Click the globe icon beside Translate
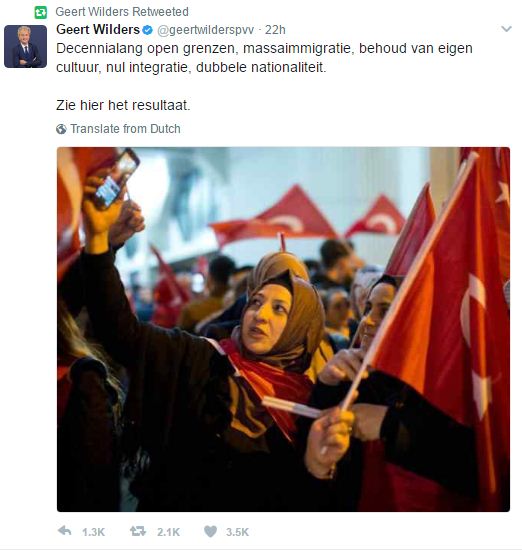Image resolution: width=522 pixels, height=555 pixels. click(x=61, y=129)
